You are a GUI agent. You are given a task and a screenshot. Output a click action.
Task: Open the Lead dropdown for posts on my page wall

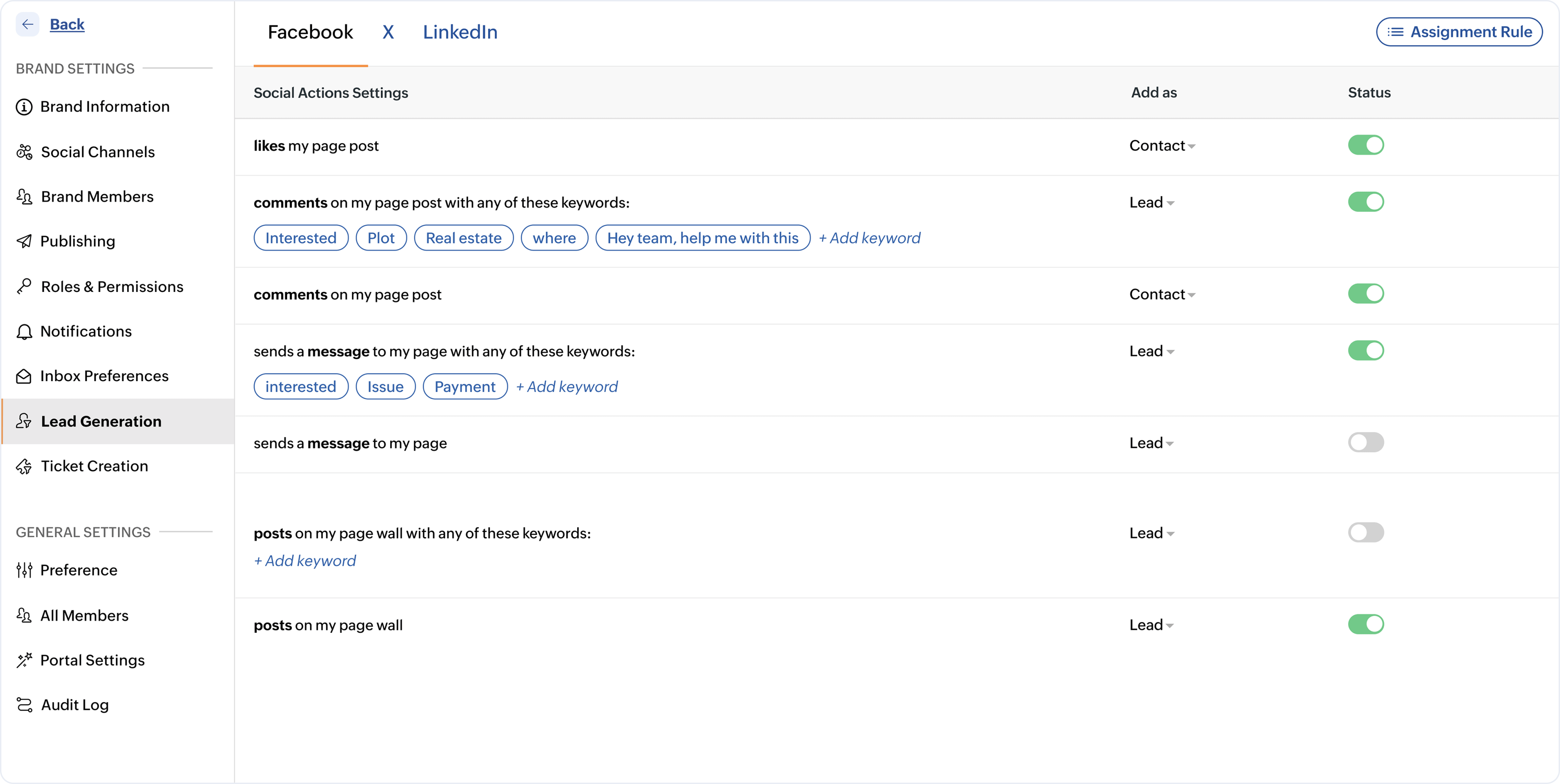click(1151, 625)
